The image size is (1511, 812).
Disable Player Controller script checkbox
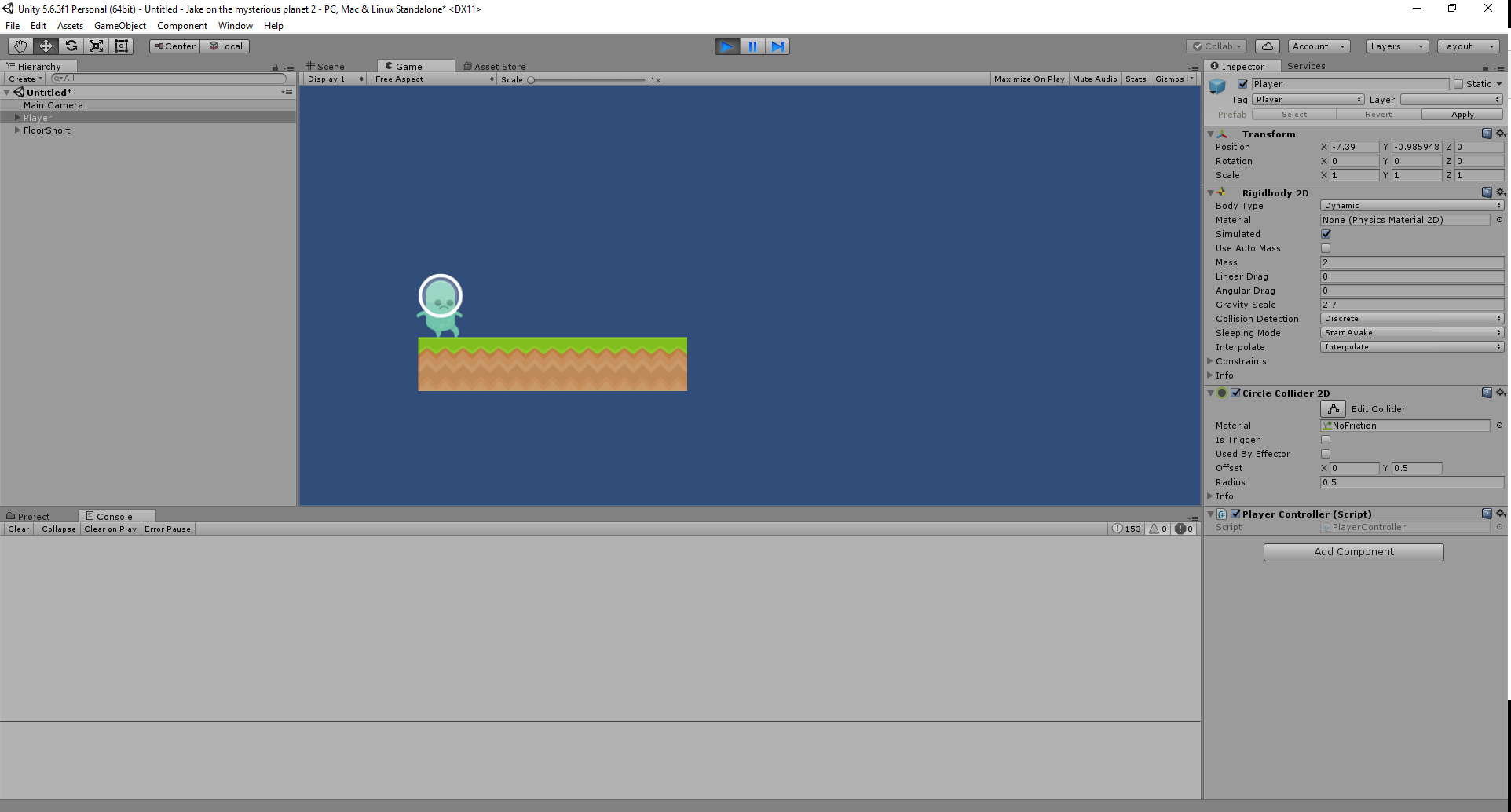[x=1235, y=514]
